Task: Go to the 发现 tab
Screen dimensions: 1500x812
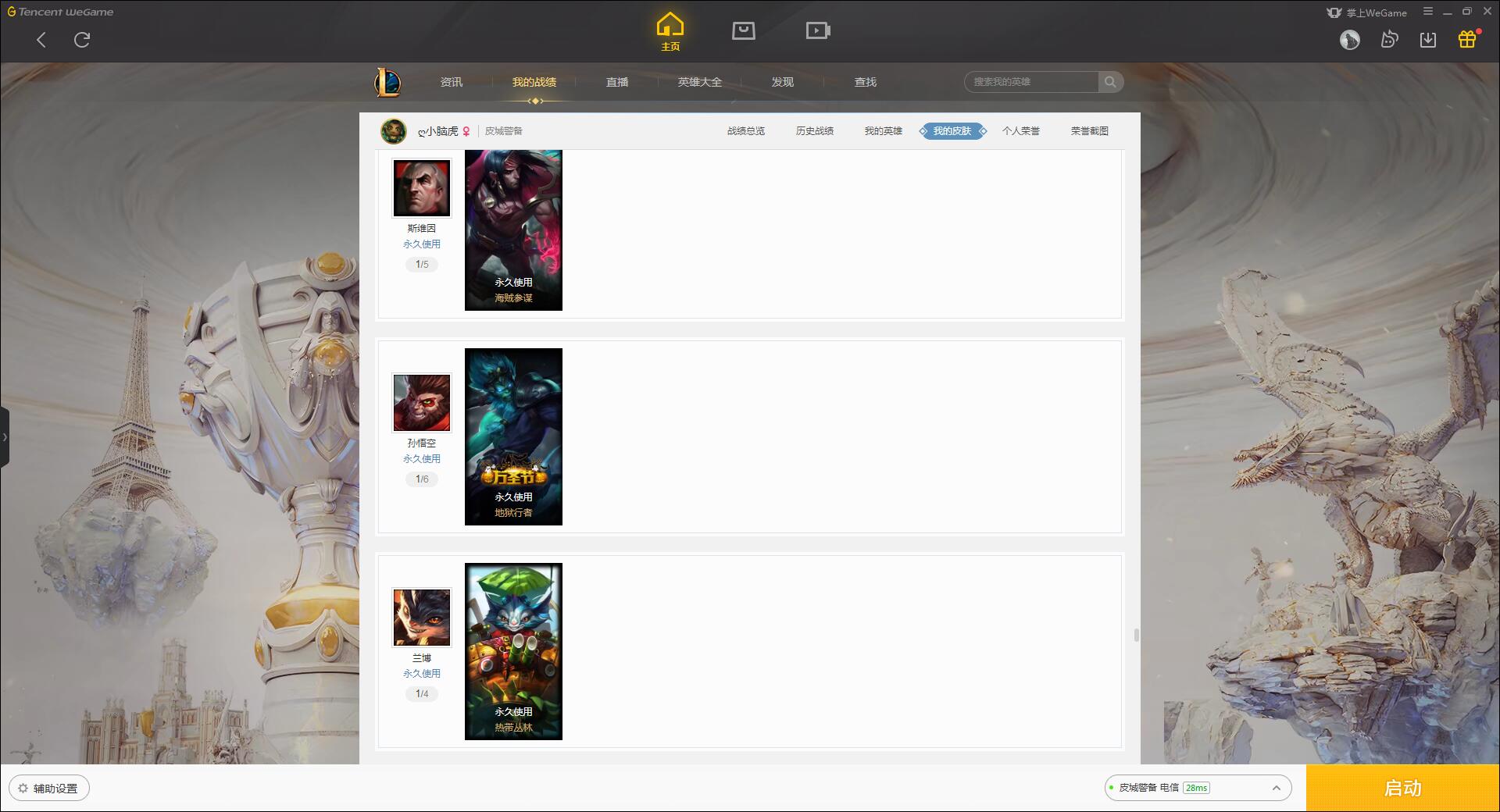Action: [x=783, y=82]
